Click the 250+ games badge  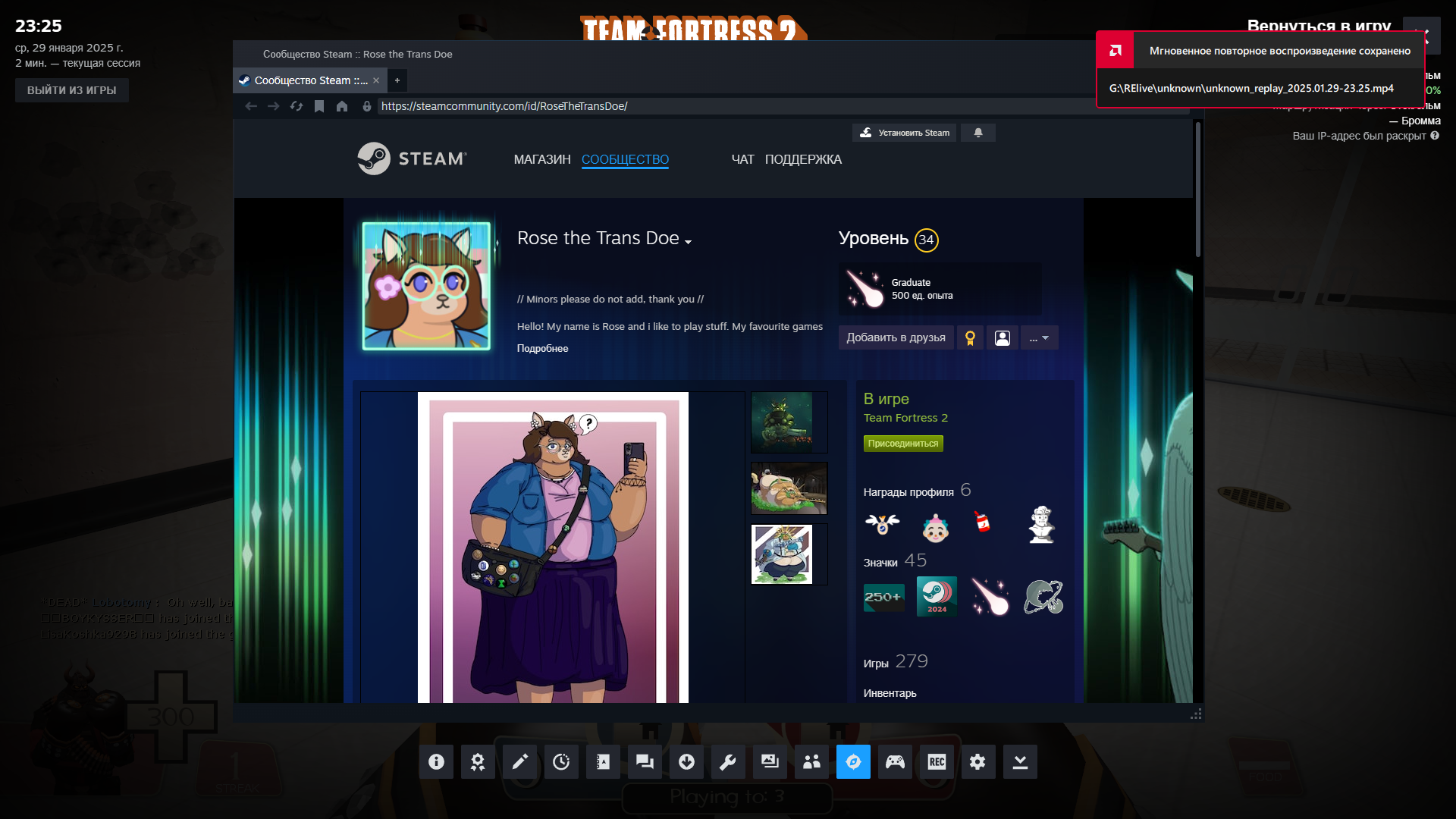coord(884,597)
